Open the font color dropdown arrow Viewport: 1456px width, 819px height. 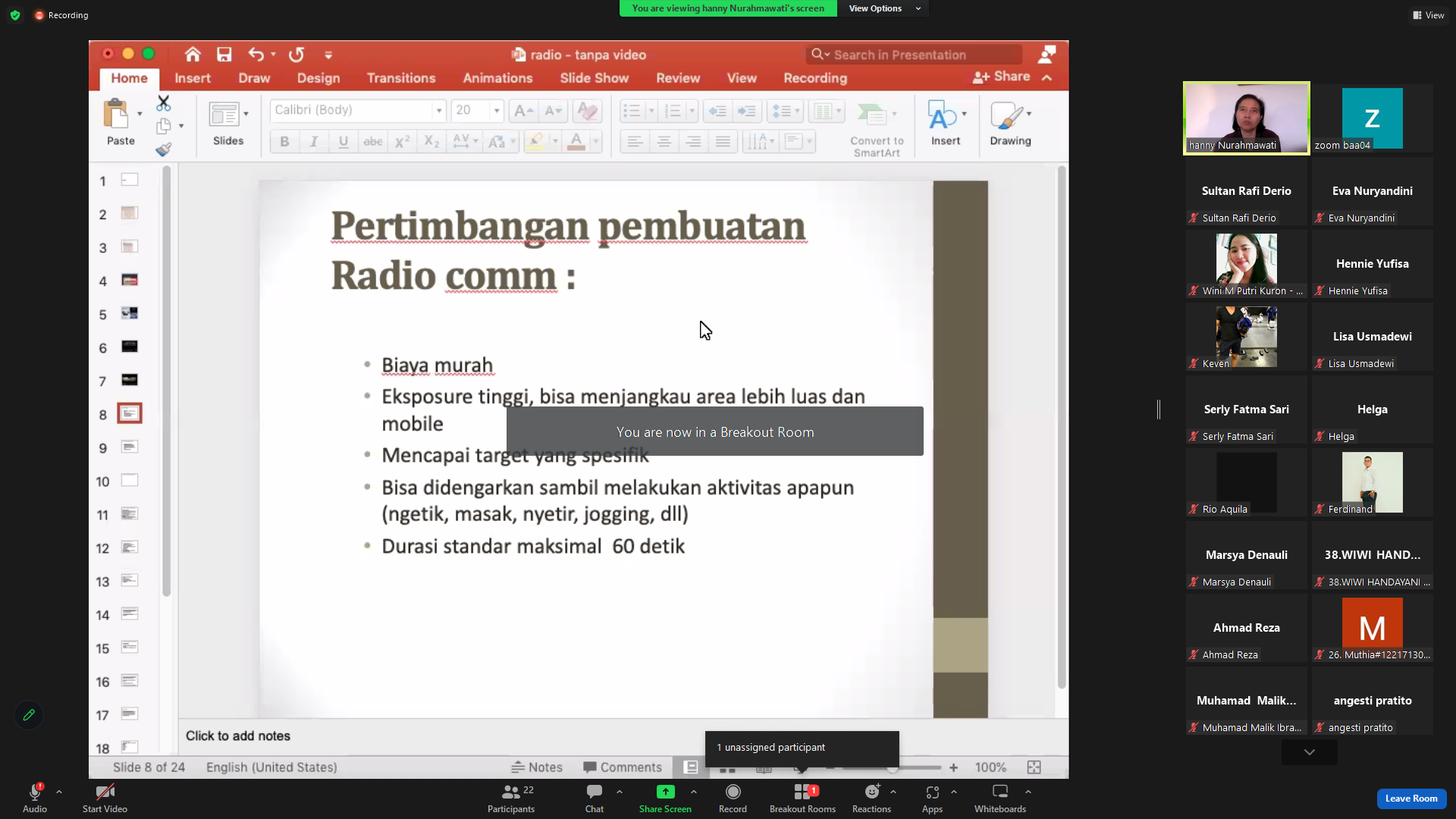click(595, 142)
